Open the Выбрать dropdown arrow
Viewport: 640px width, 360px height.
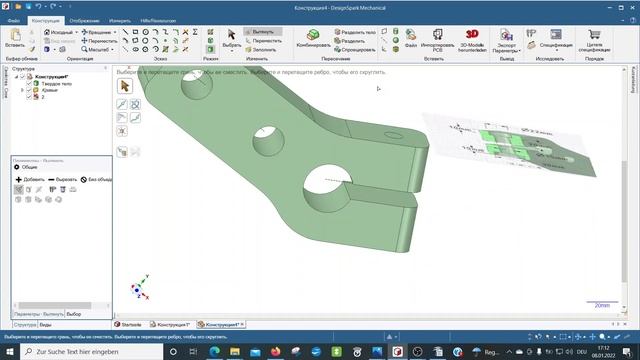(x=231, y=51)
